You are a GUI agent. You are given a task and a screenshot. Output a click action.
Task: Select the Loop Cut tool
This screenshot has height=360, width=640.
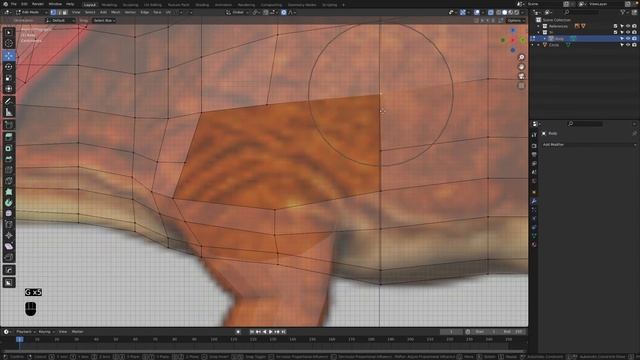pos(9,170)
